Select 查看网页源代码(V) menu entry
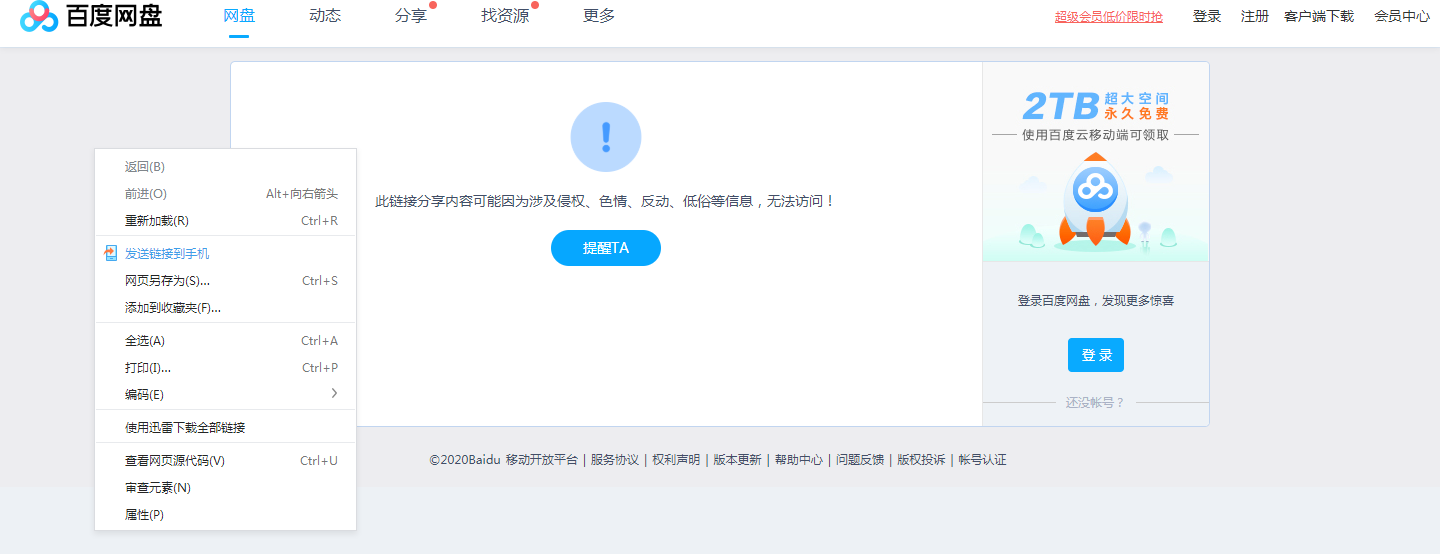This screenshot has width=1440, height=554. click(x=225, y=461)
